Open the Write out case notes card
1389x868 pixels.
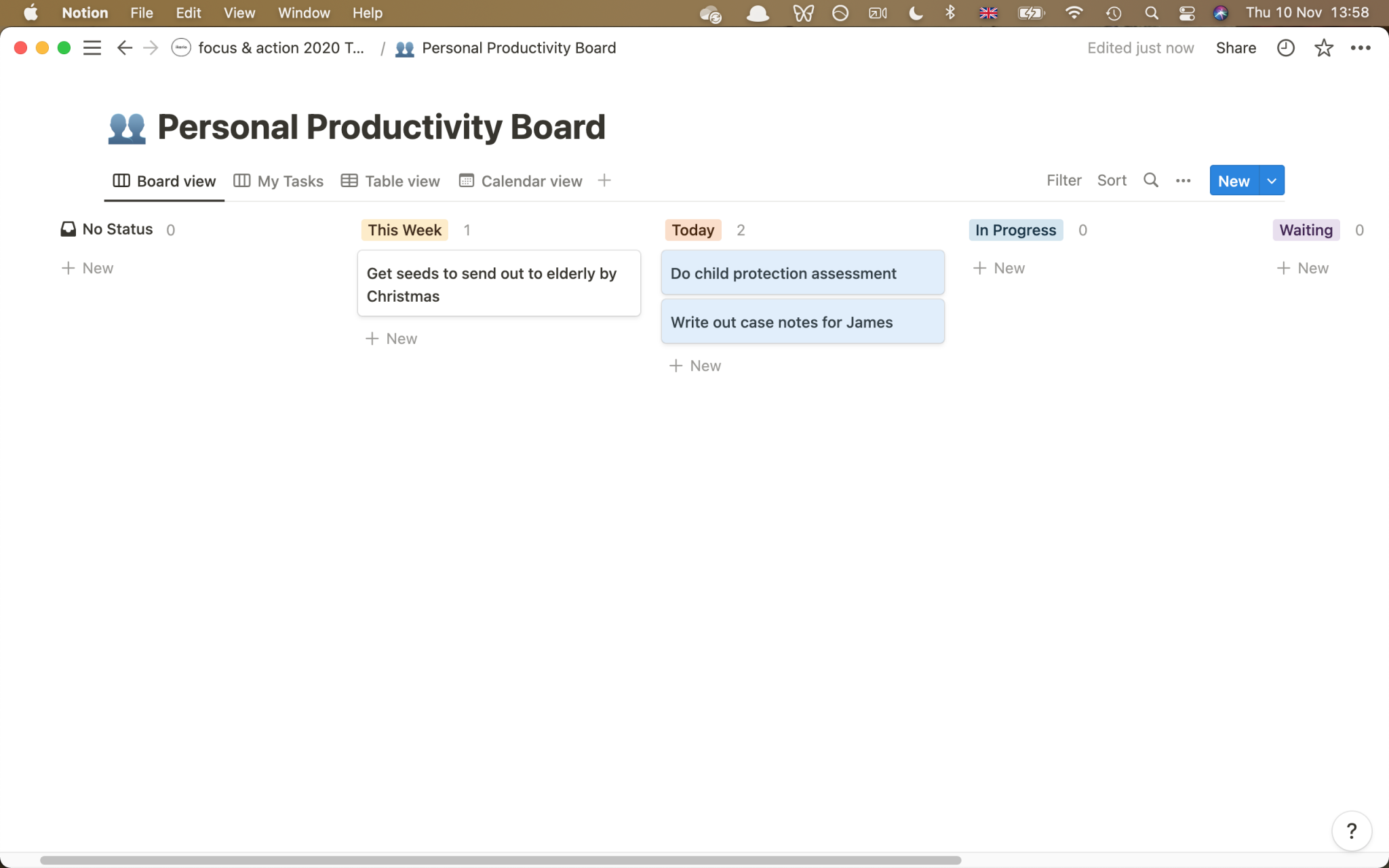[x=802, y=321]
